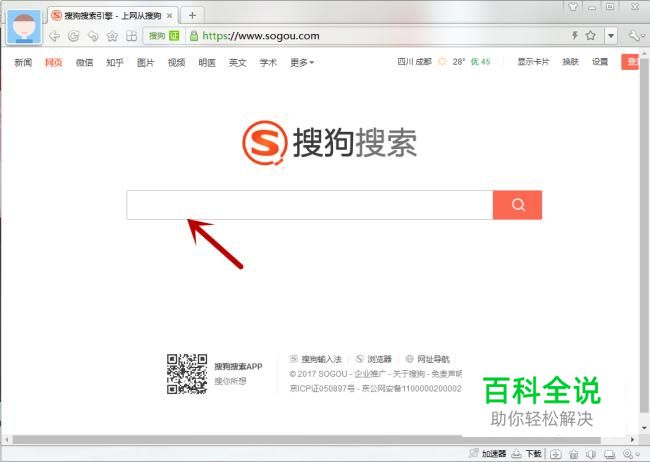Click the sun weather icon
Viewport: 650px width, 462px height.
(x=443, y=62)
